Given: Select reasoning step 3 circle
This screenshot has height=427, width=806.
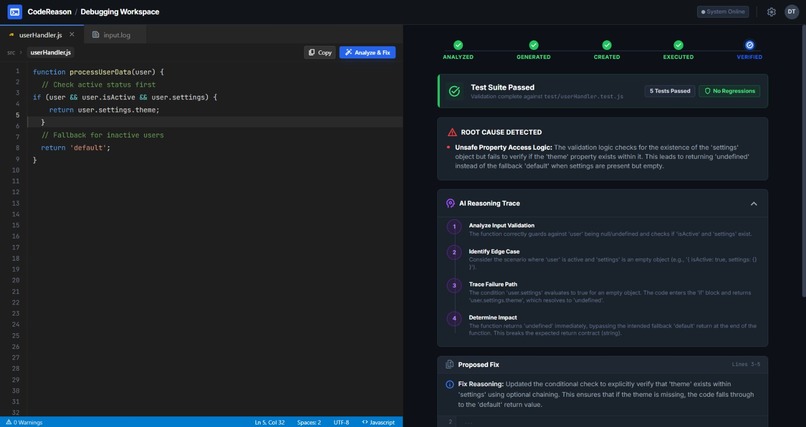Looking at the screenshot, I should (454, 285).
